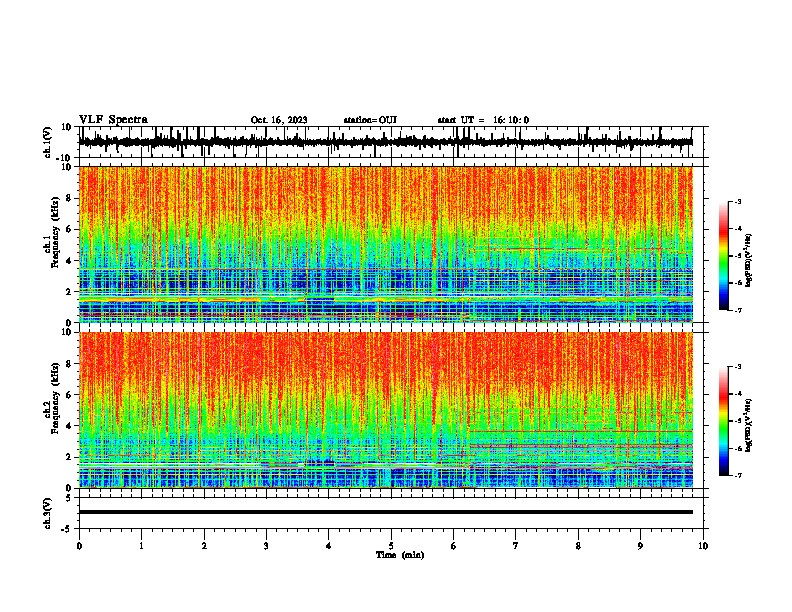Click the time axis tick label "3"

pos(266,546)
